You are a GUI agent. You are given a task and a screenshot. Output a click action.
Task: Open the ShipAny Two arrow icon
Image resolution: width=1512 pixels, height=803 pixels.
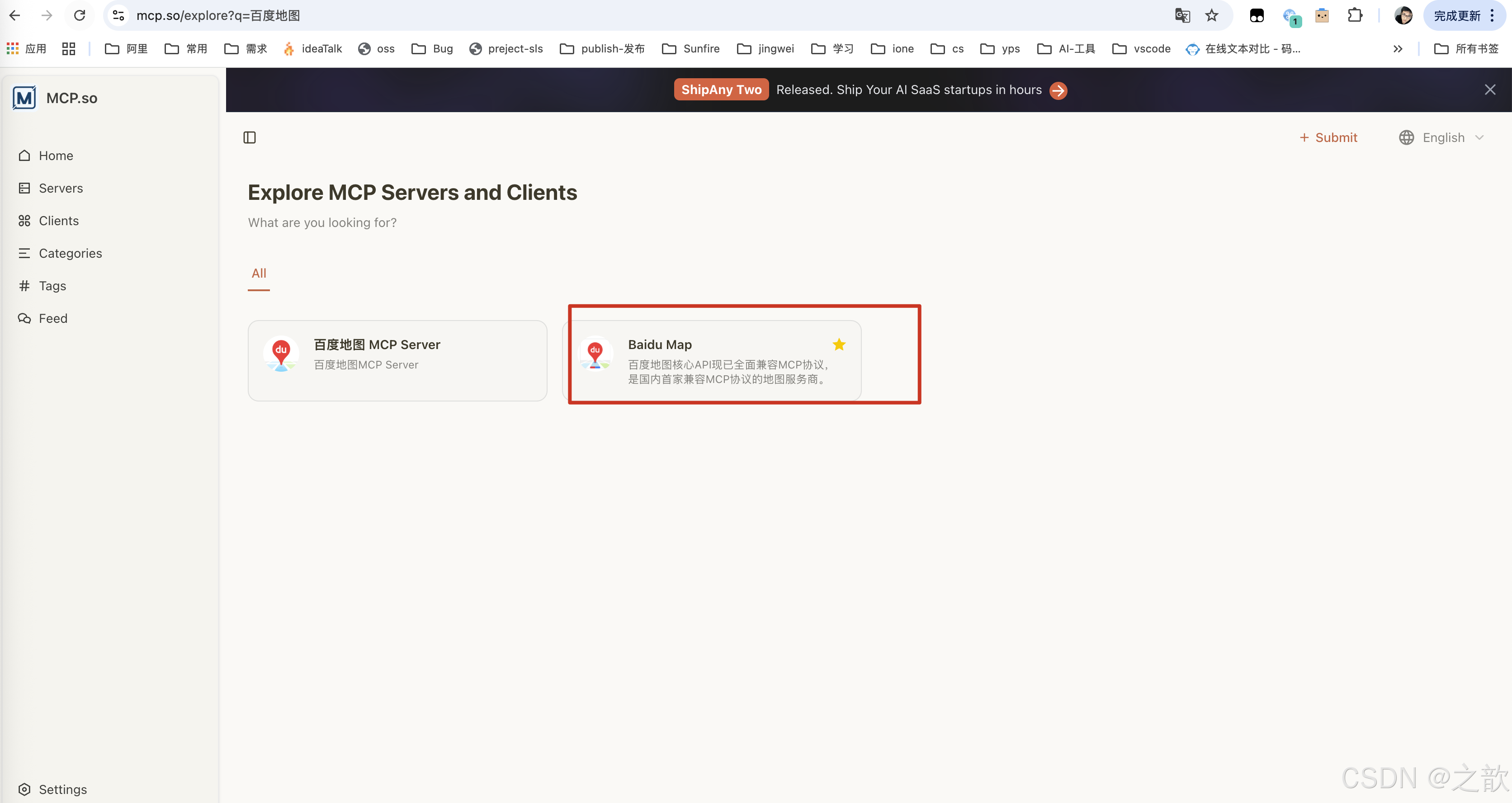1058,90
